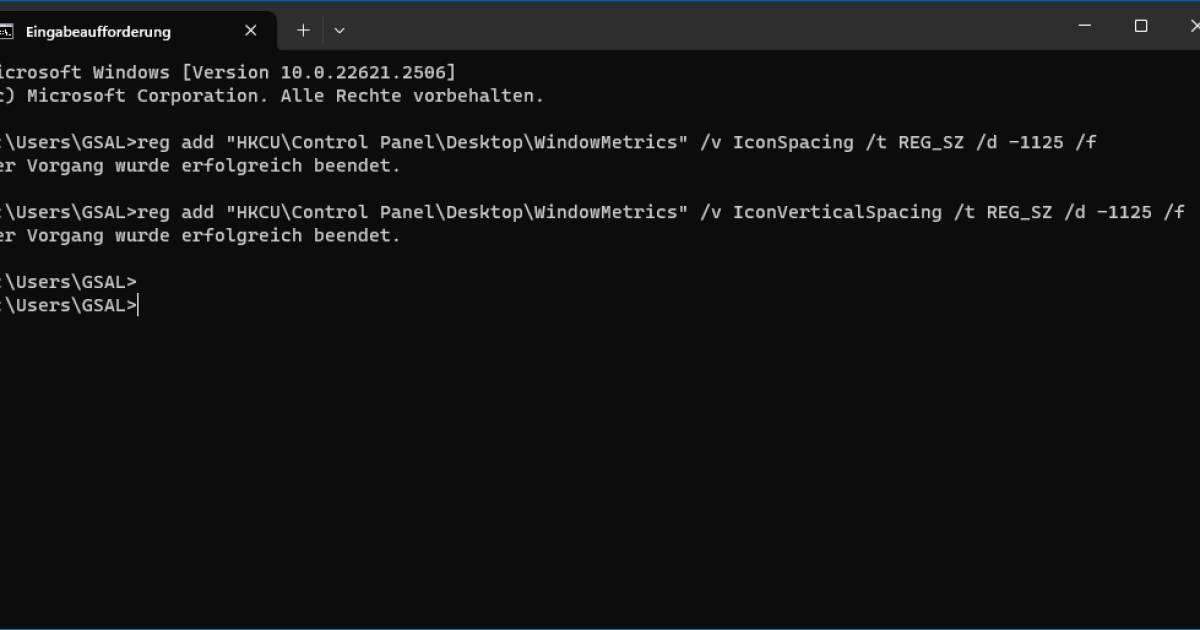Expand the new tab profile dropdown chevron

[x=340, y=31]
